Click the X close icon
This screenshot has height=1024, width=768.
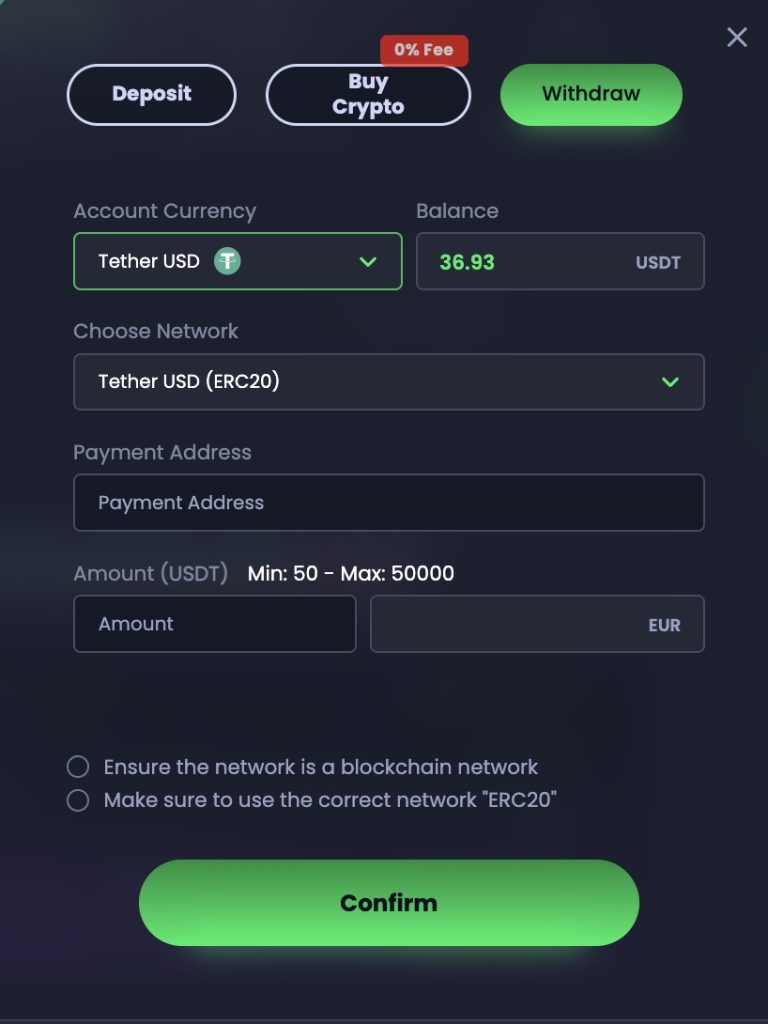(x=737, y=37)
